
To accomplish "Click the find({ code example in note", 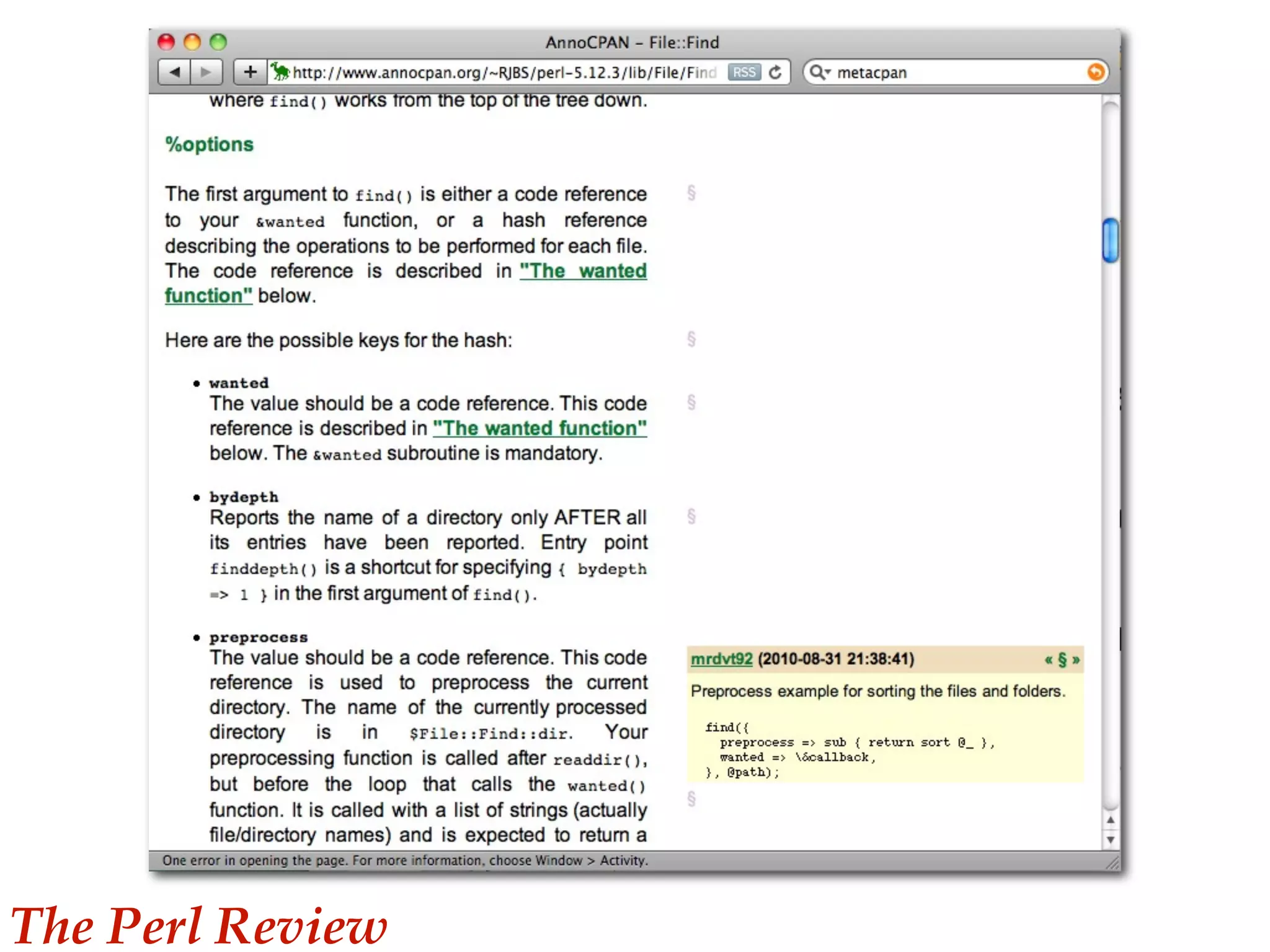I will (x=850, y=749).
